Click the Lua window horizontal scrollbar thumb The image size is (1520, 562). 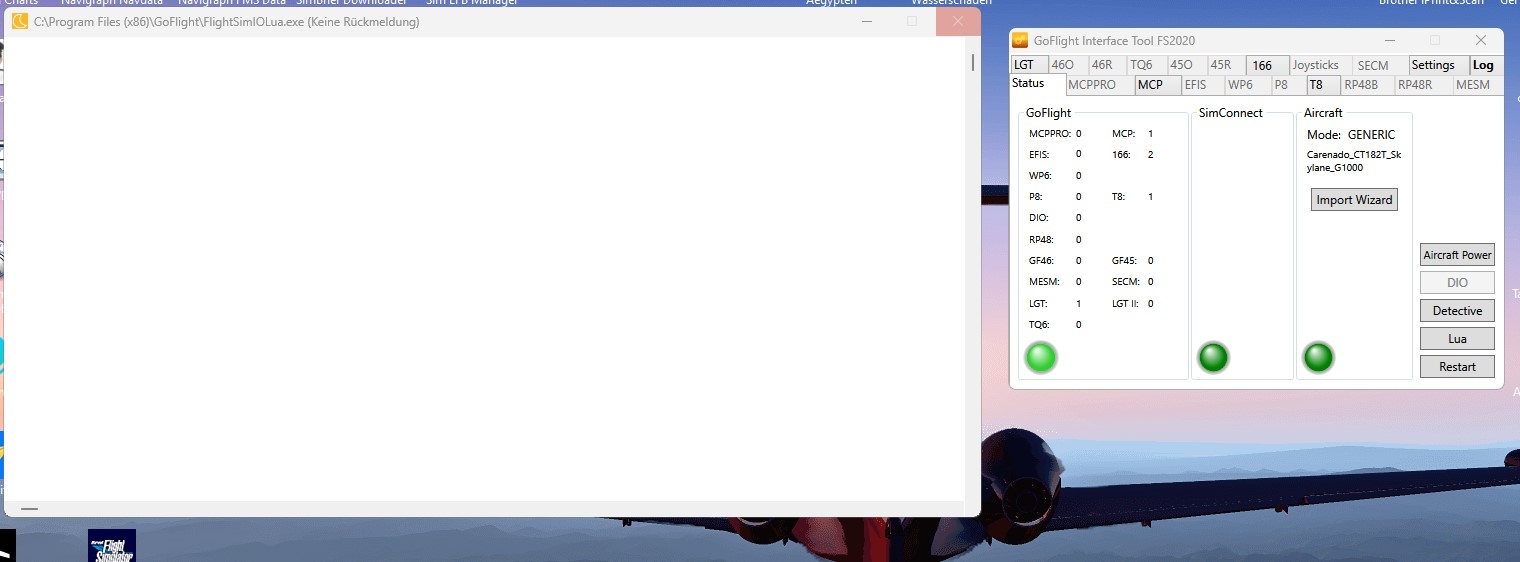[30, 508]
